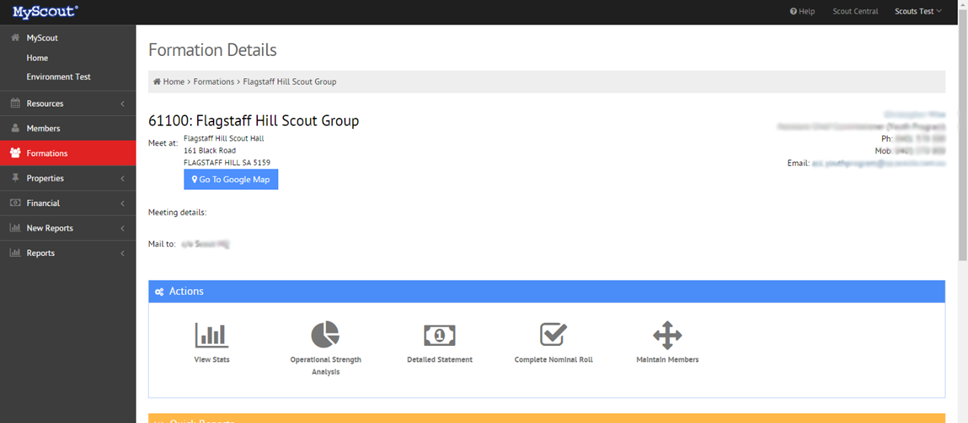968x423 pixels.
Task: Expand the Financial sidebar menu
Action: 68,203
